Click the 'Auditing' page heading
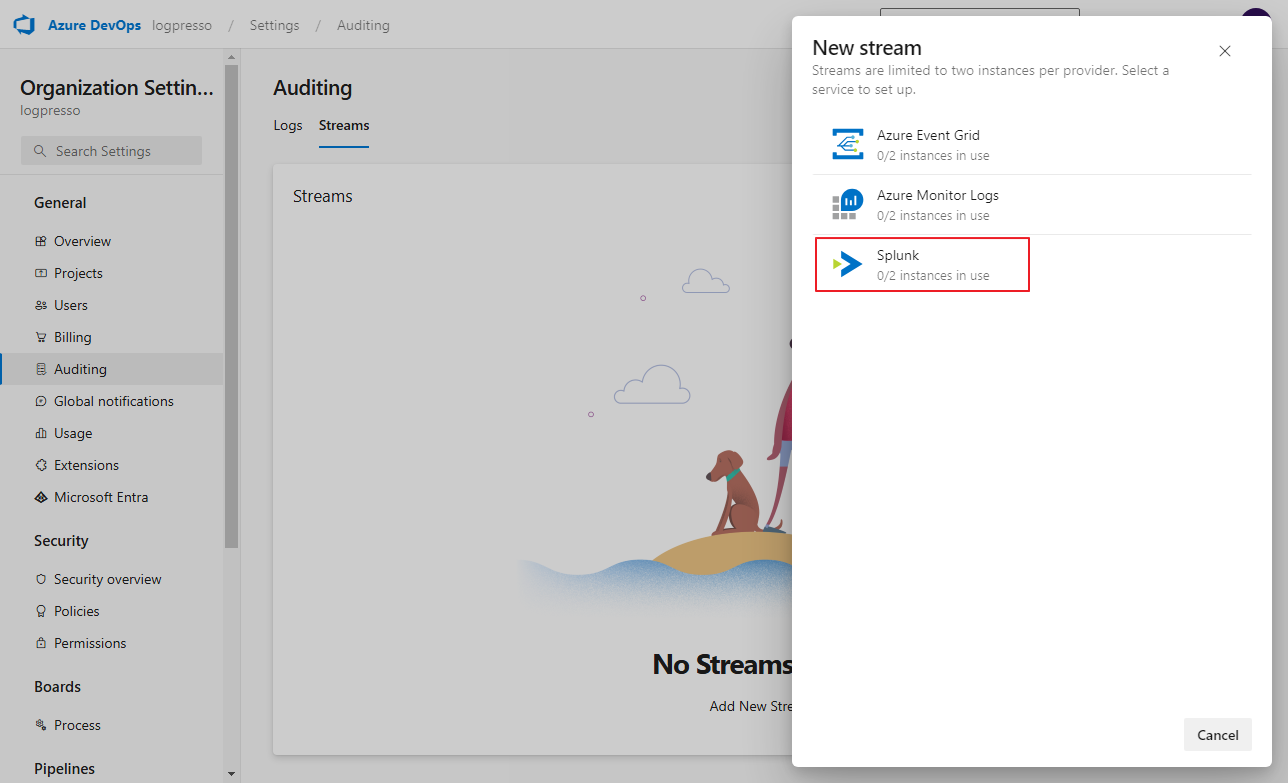The image size is (1288, 783). point(313,88)
